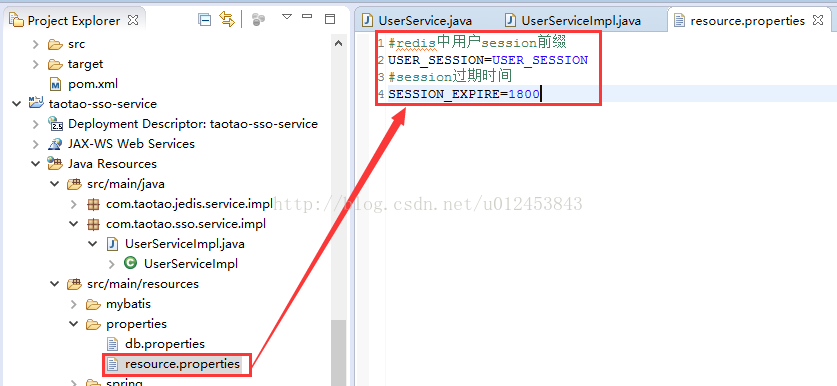Click the com.taotao.jedis.service.impl package icon
Viewport: 837px width, 386px height.
point(93,204)
